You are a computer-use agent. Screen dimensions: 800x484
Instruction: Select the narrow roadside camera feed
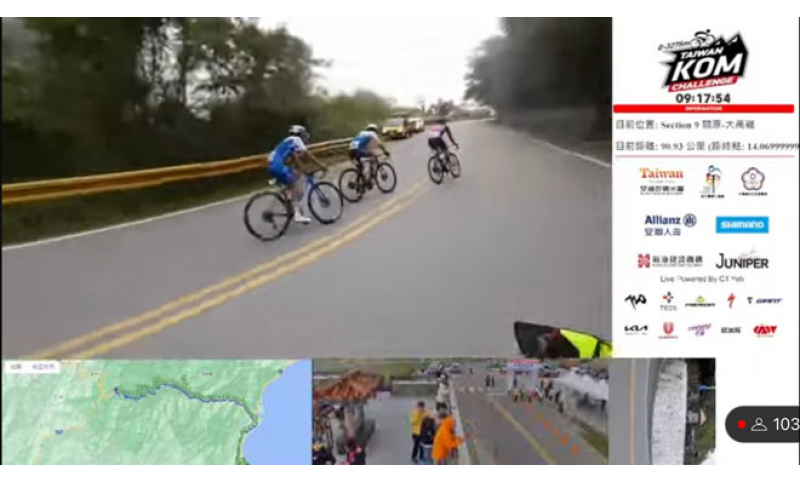coord(662,412)
